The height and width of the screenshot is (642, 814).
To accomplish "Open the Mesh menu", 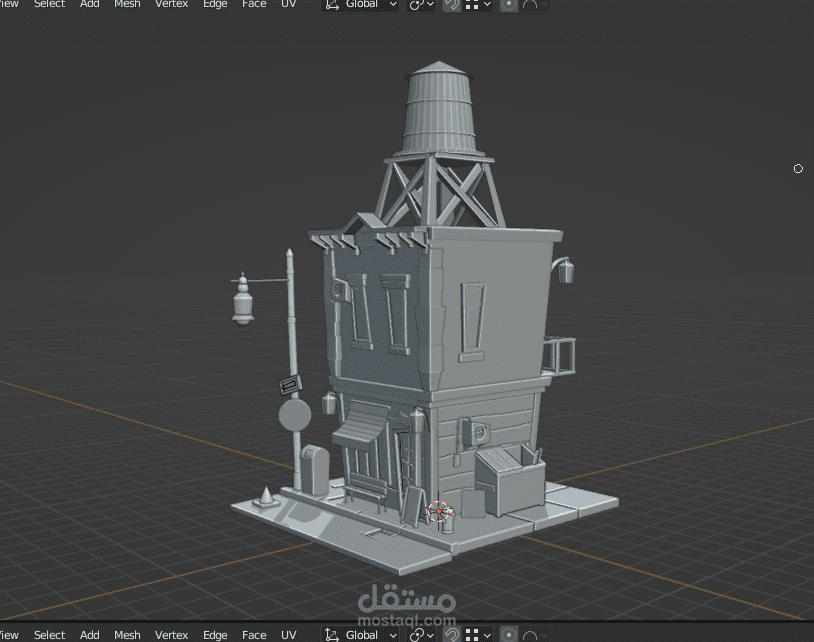I will click(x=127, y=5).
